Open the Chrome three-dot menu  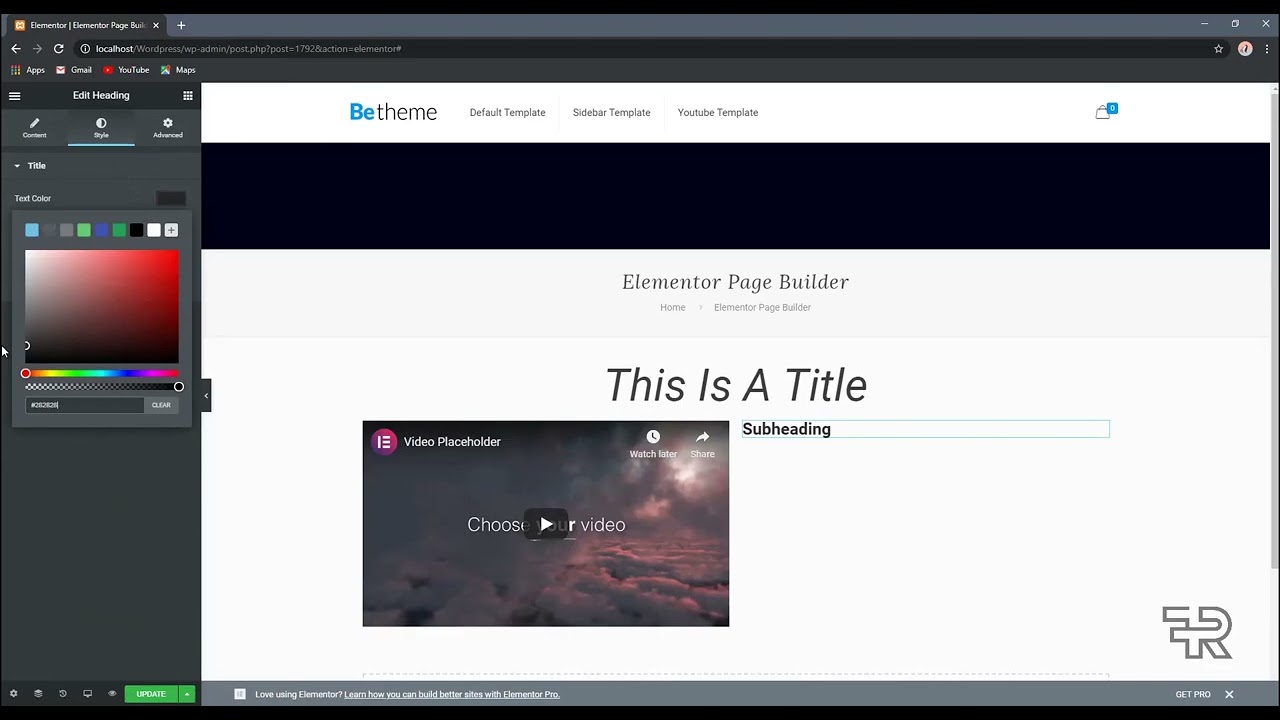[x=1267, y=49]
